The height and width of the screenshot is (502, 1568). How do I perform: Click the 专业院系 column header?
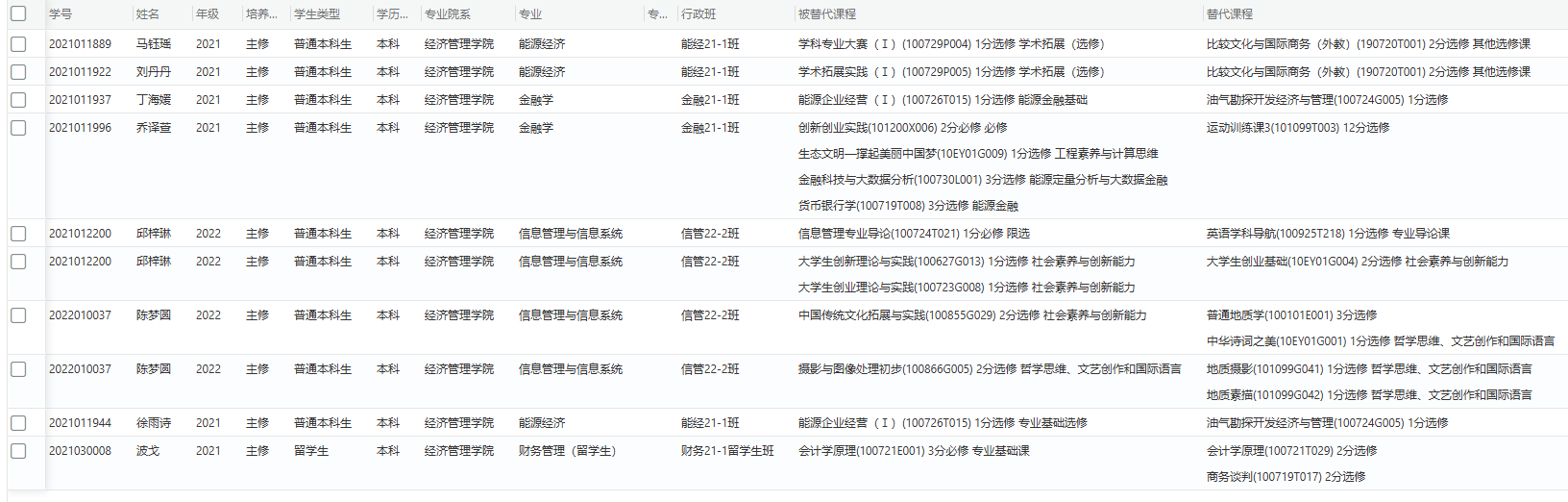pyautogui.click(x=448, y=14)
